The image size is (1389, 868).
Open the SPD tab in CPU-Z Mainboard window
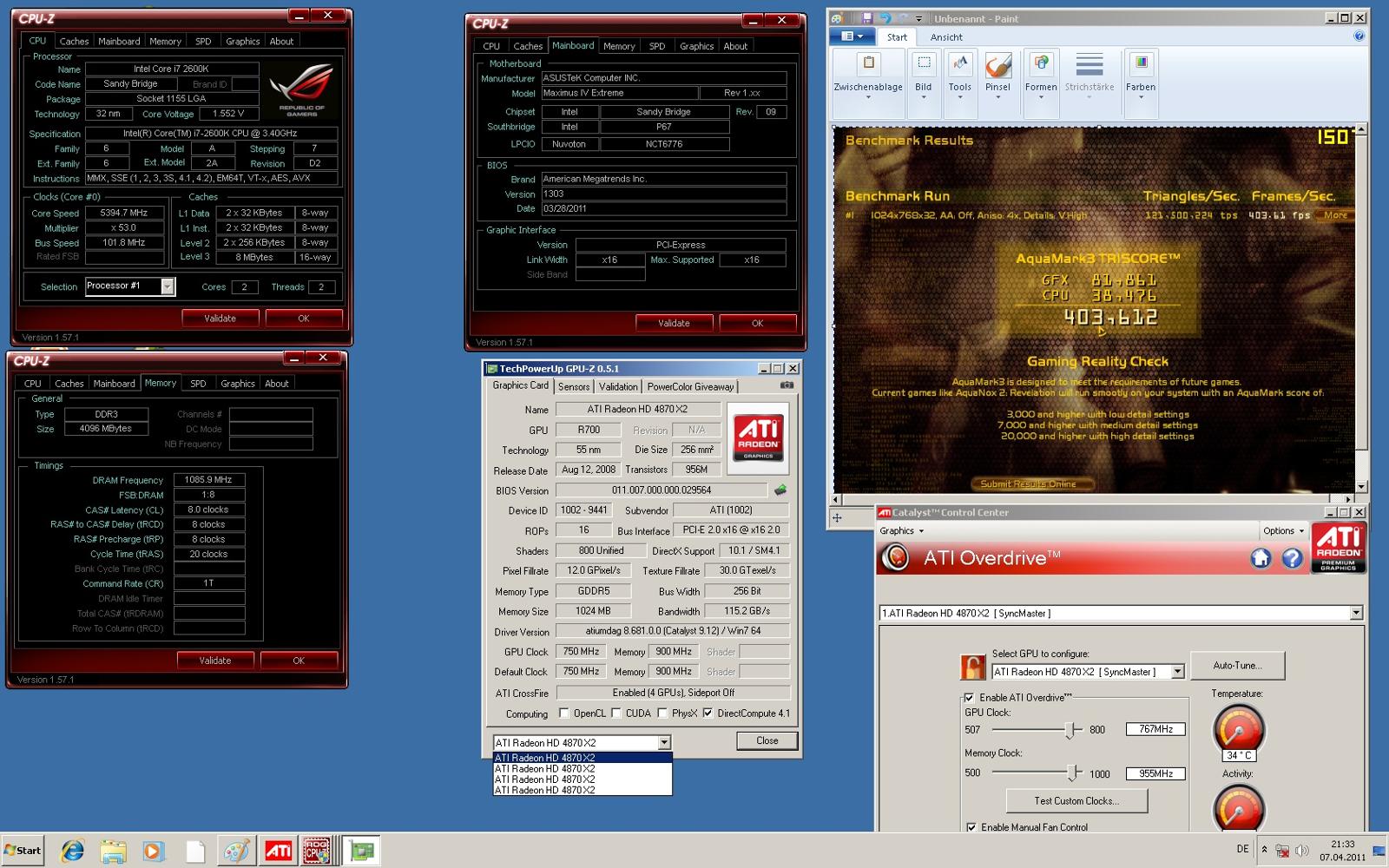tap(657, 46)
